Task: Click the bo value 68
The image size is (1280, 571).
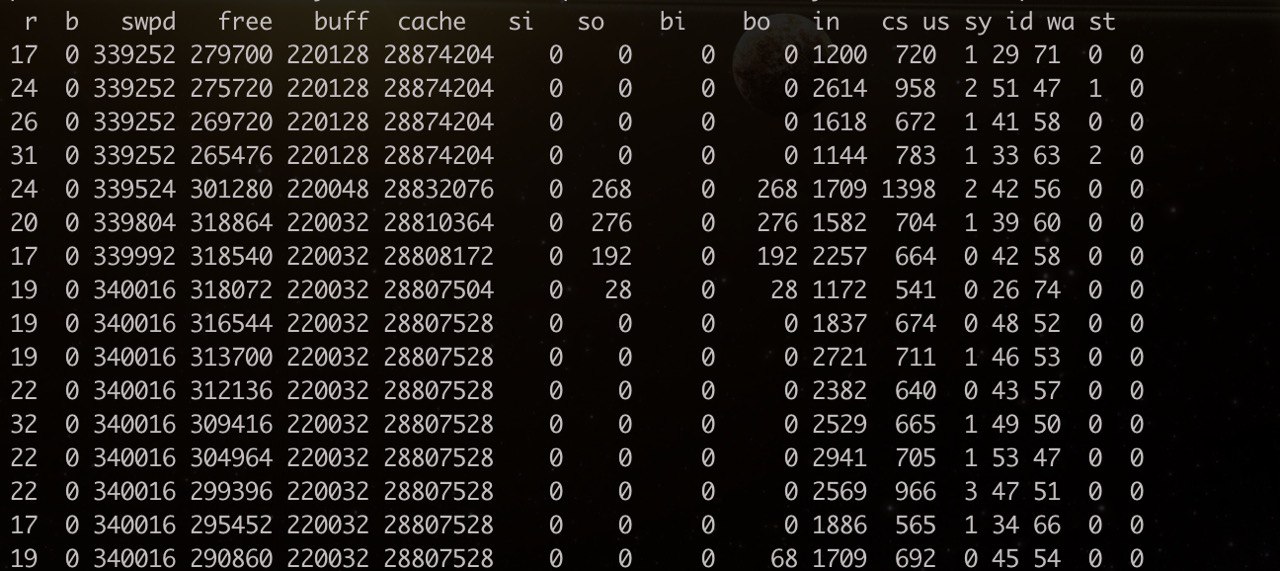Action: coord(784,558)
